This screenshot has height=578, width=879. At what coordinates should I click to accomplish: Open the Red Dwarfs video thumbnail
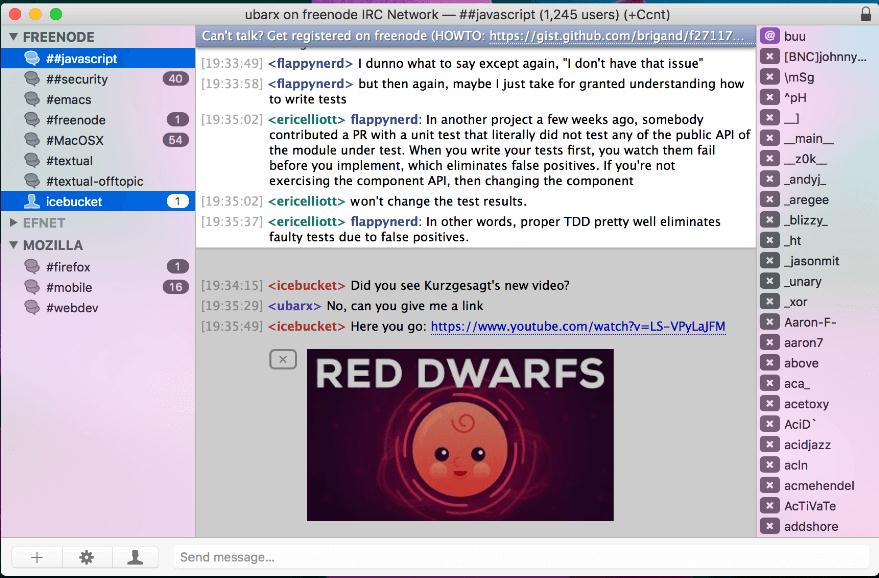pyautogui.click(x=460, y=435)
